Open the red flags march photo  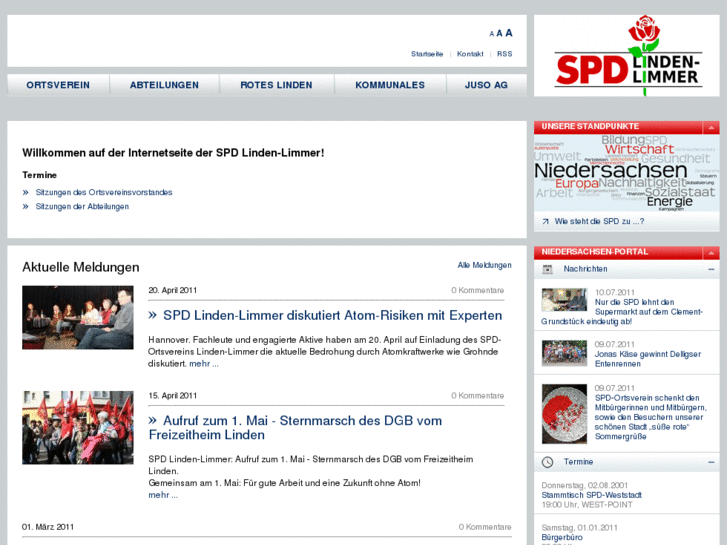pyautogui.click(x=78, y=427)
